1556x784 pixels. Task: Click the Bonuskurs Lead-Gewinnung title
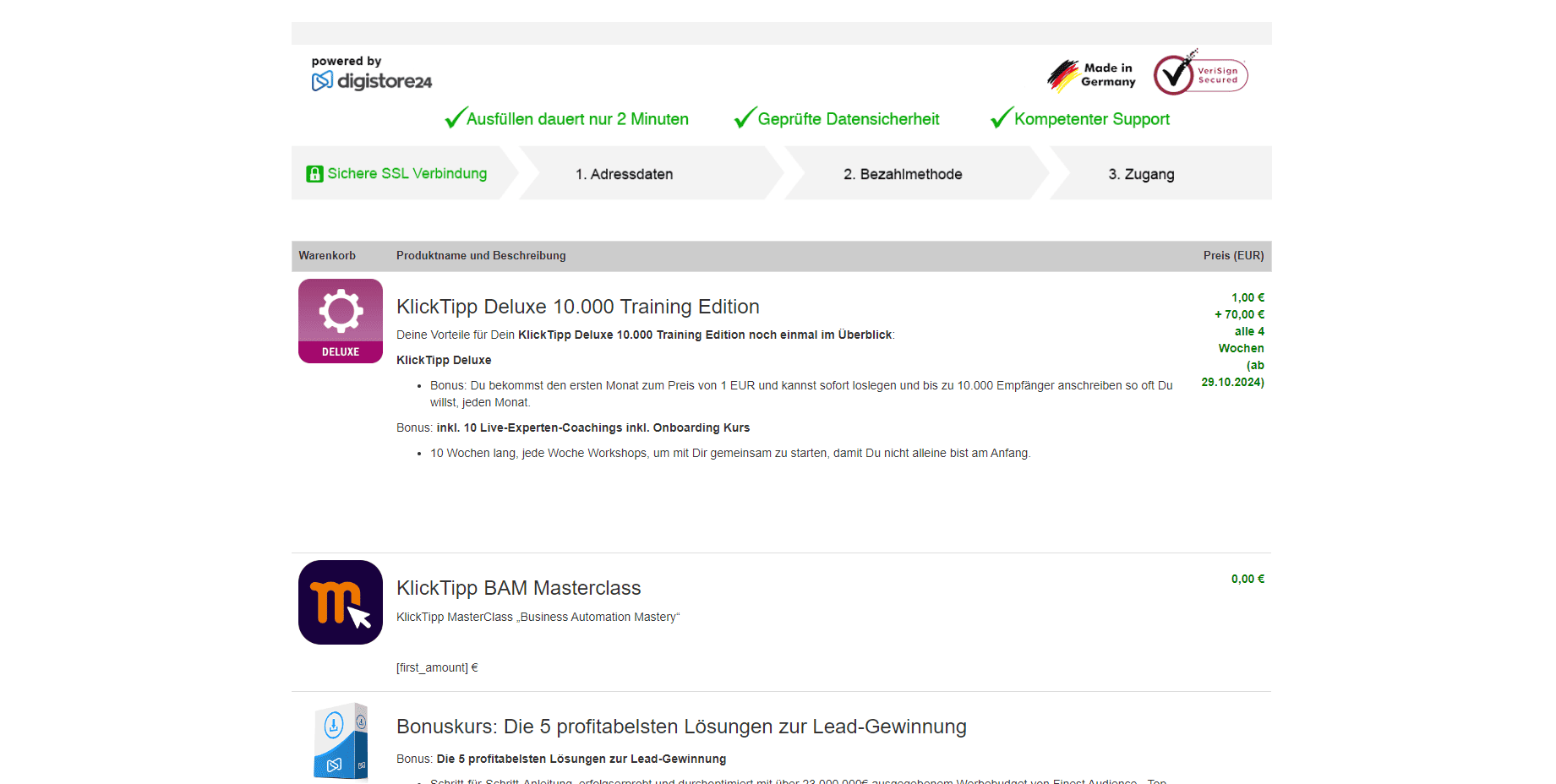click(x=681, y=727)
